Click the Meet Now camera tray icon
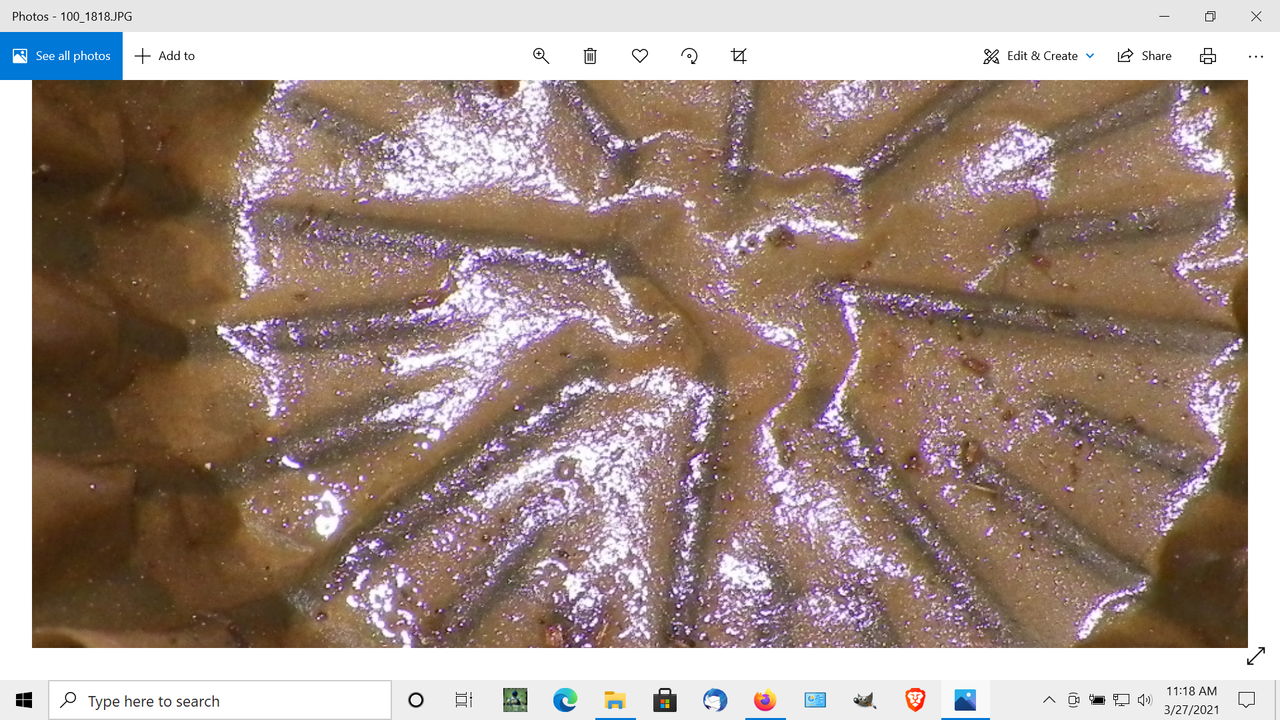The width and height of the screenshot is (1280, 720). [x=1073, y=700]
